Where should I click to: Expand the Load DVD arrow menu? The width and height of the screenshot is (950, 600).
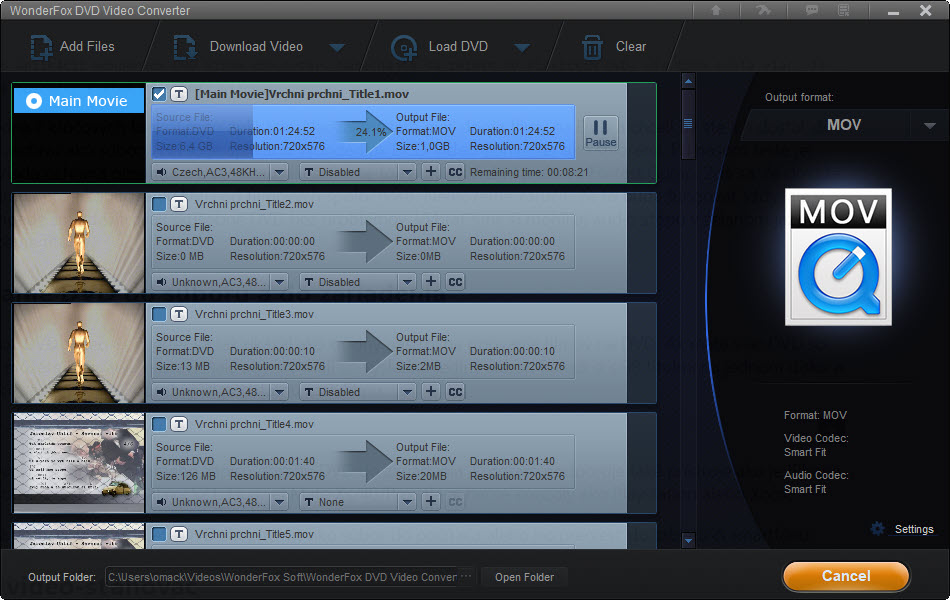coord(521,47)
